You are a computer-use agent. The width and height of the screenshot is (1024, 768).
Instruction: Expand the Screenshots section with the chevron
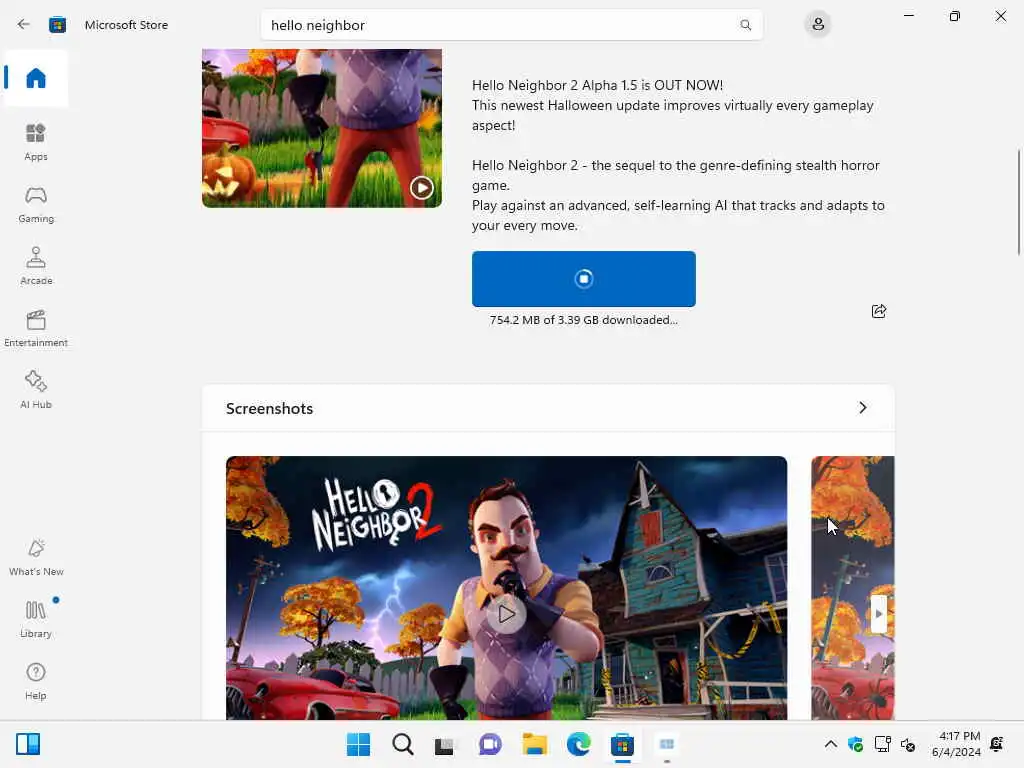click(x=863, y=408)
